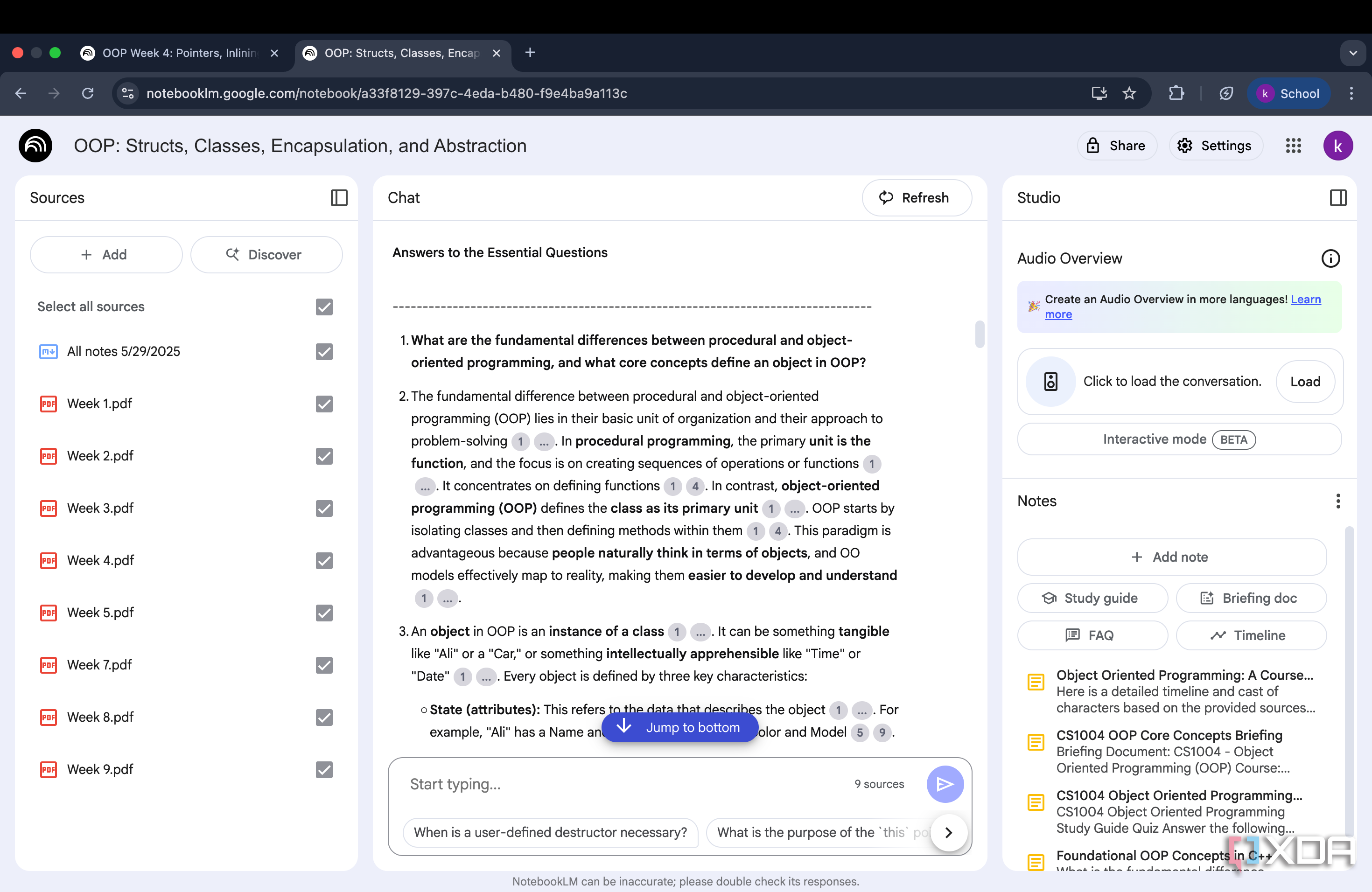The width and height of the screenshot is (1372, 892).
Task: Uncheck Week 9.pdf source
Action: tap(324, 770)
